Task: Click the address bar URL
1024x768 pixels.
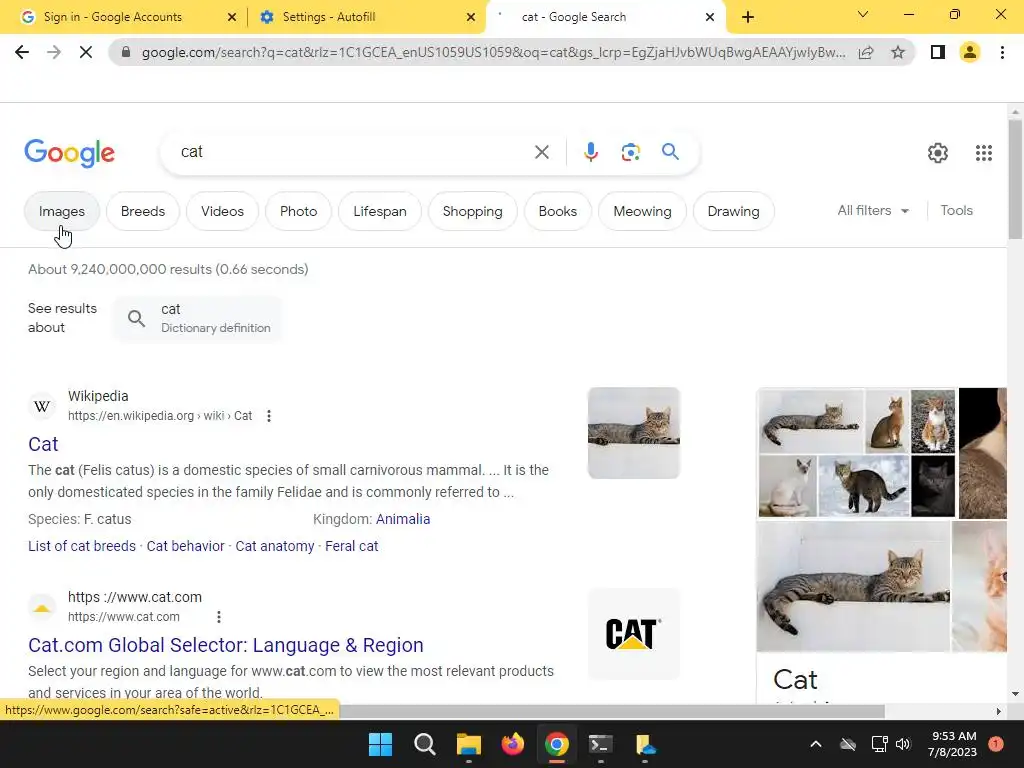Action: pyautogui.click(x=493, y=52)
